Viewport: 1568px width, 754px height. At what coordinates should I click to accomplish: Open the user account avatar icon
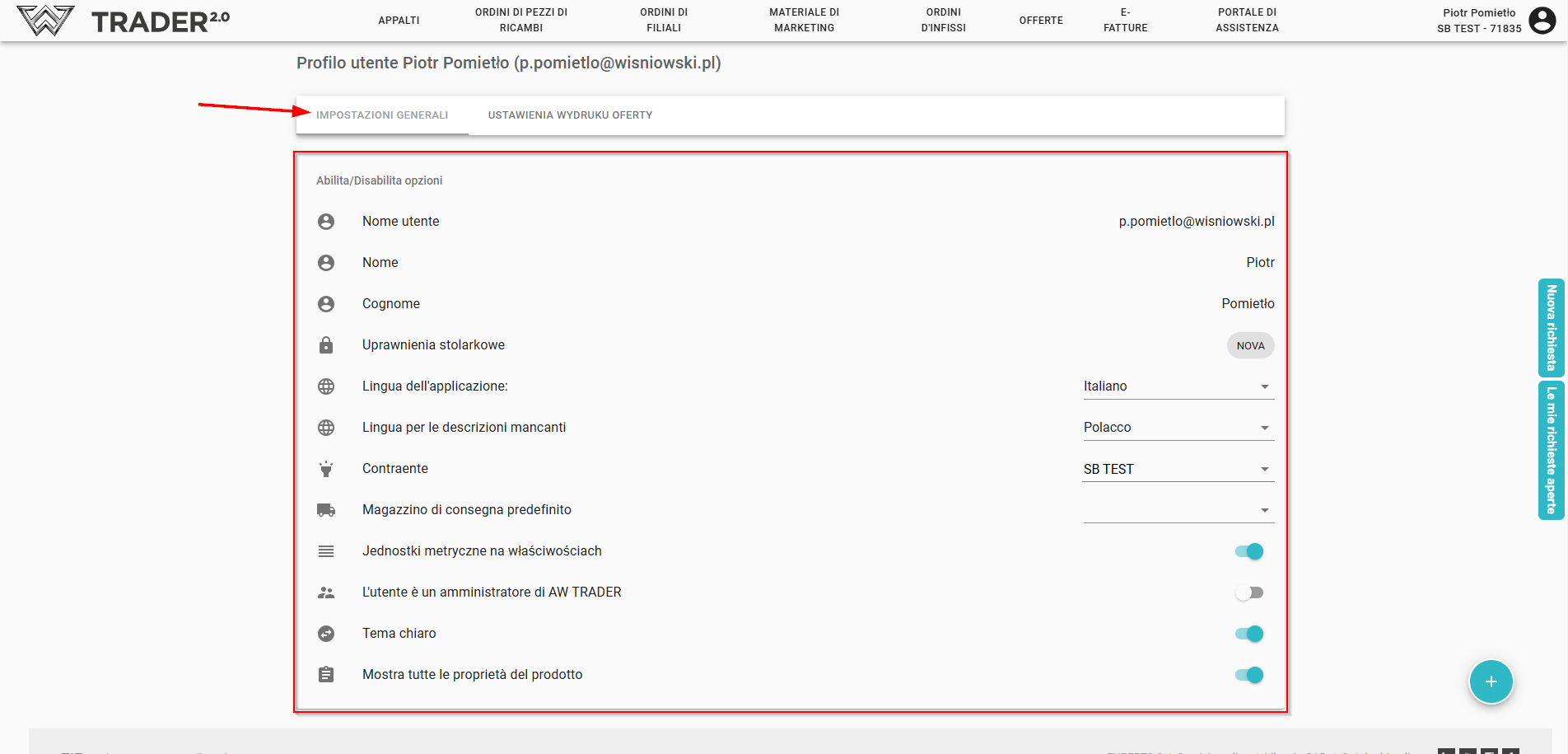pos(1542,21)
